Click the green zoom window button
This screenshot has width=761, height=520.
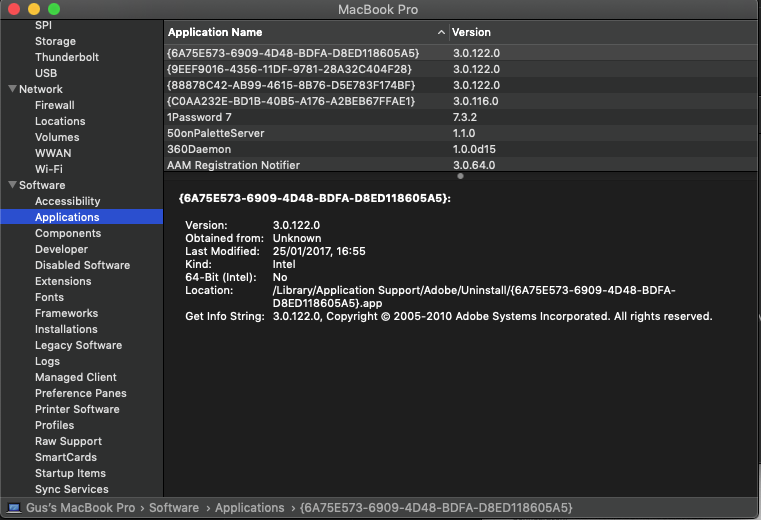54,9
